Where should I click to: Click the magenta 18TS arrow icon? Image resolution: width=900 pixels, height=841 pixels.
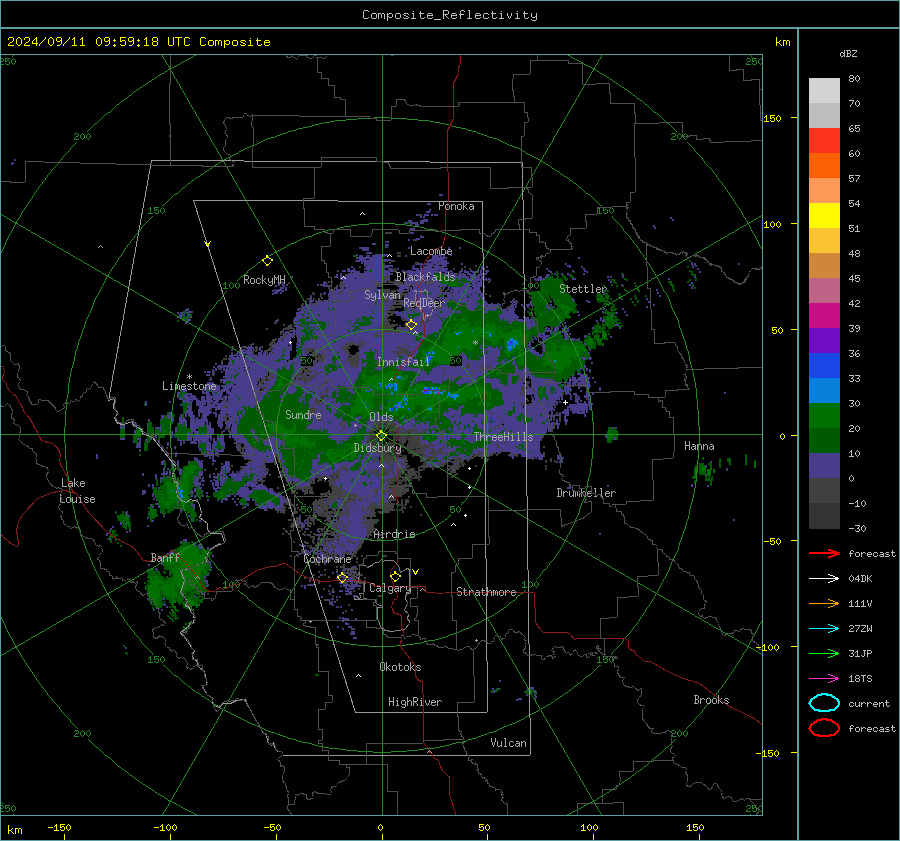pyautogui.click(x=824, y=679)
